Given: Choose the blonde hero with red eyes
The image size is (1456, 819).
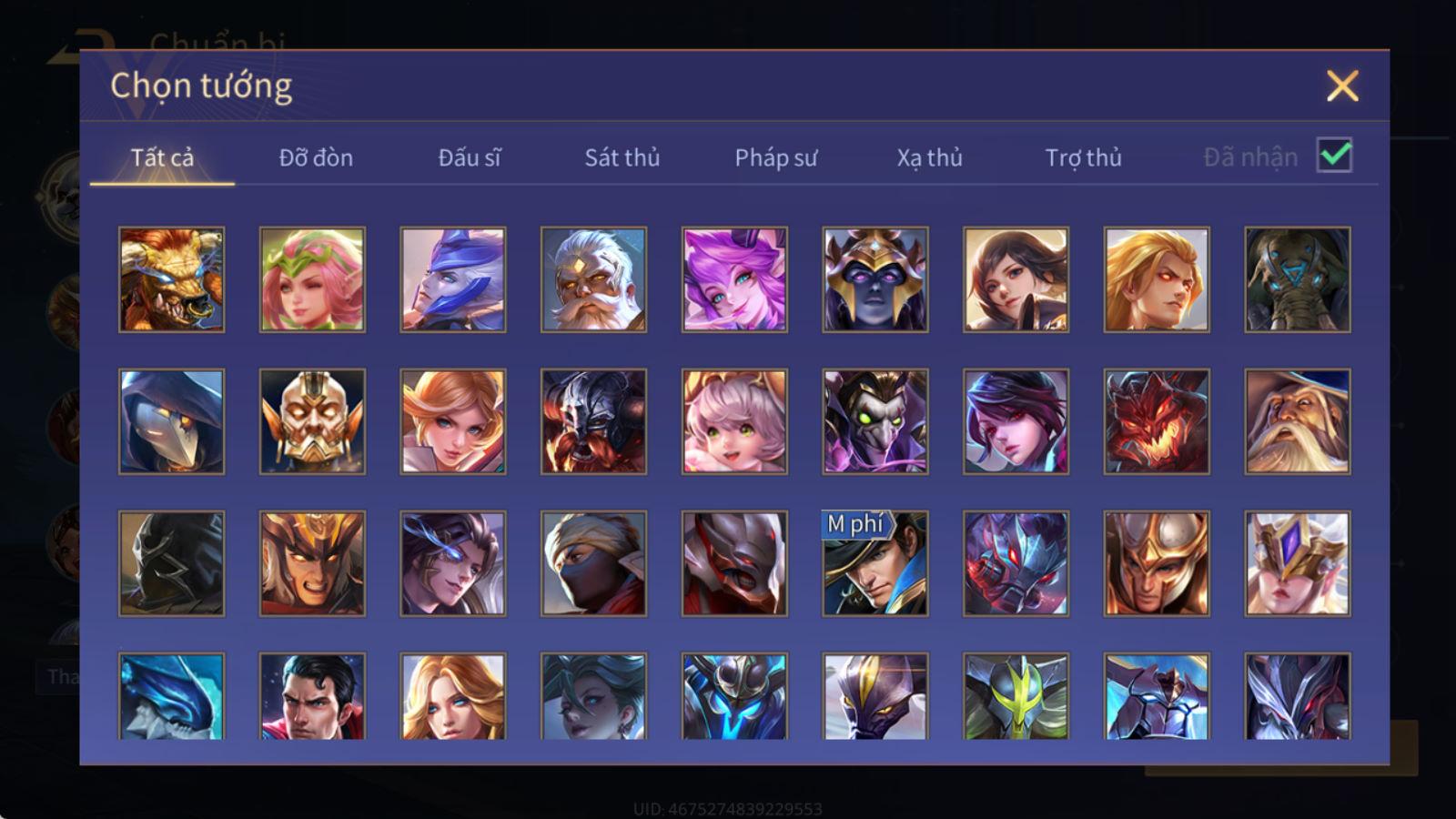Looking at the screenshot, I should tap(1157, 279).
